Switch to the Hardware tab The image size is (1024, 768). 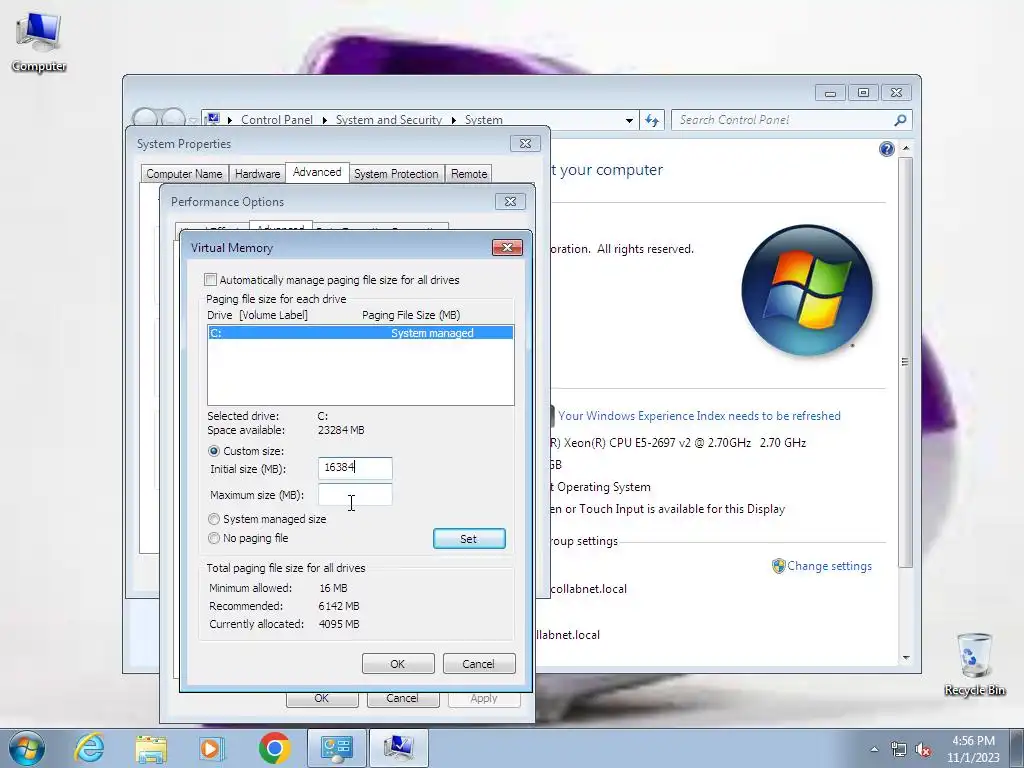tap(257, 174)
